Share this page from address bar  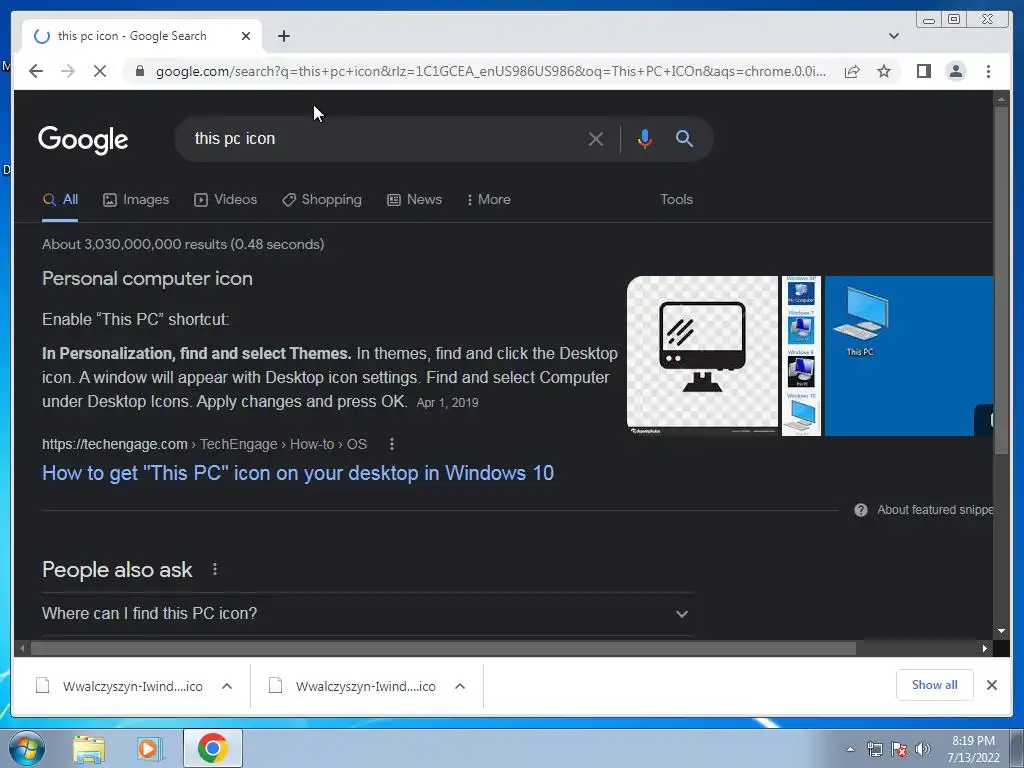[x=852, y=71]
